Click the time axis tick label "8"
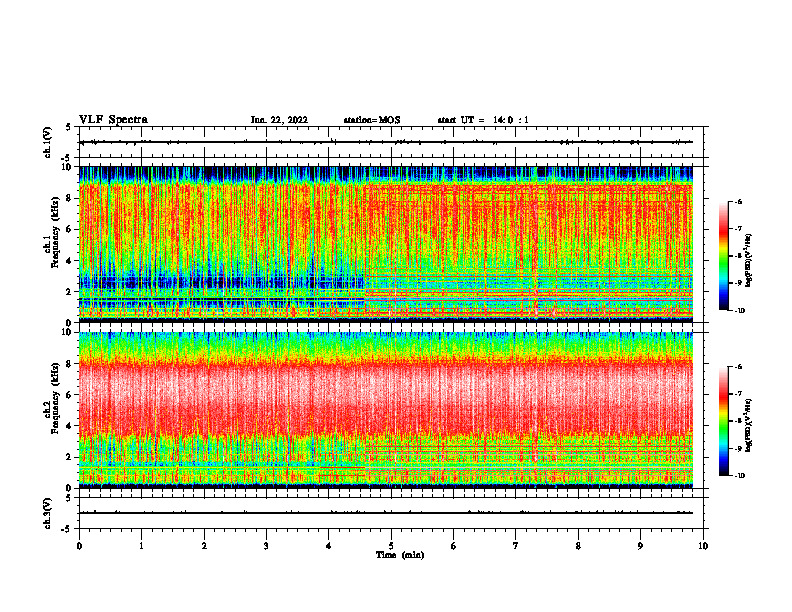 click(x=578, y=546)
